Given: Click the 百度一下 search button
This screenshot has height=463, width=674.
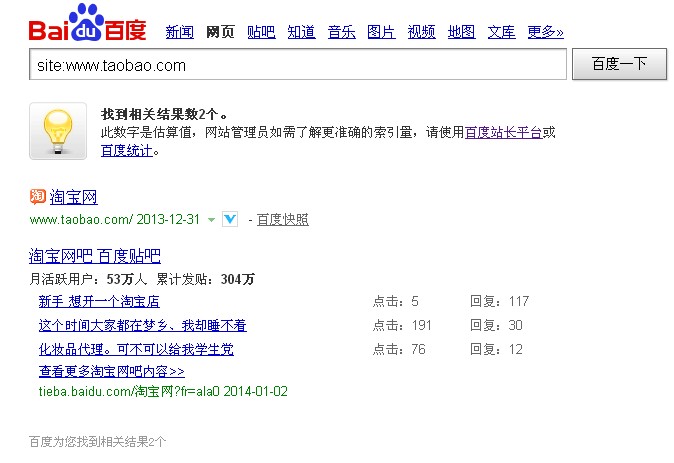Looking at the screenshot, I should 619,64.
